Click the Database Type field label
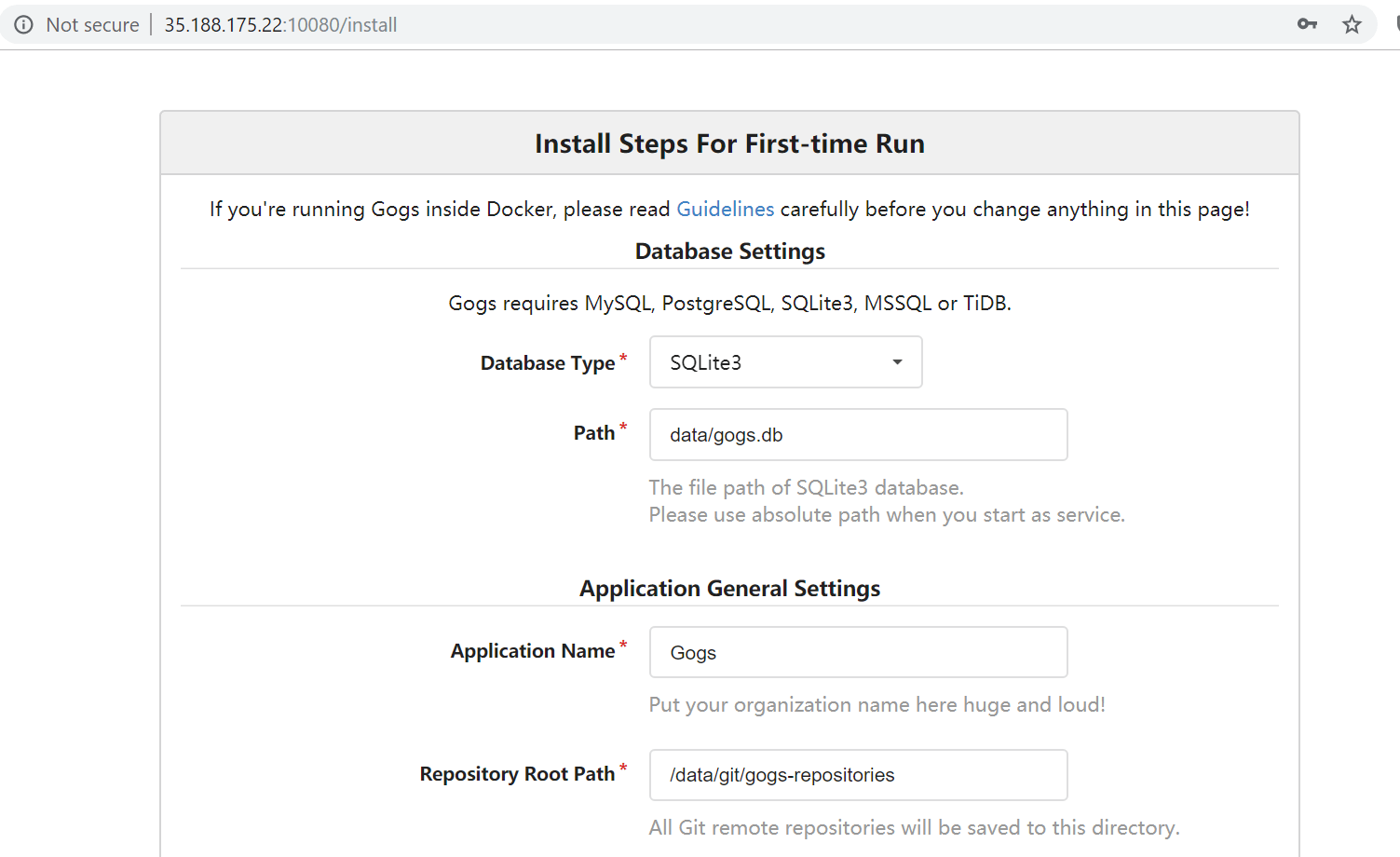Screen dimensions: 1400x857 coord(547,363)
